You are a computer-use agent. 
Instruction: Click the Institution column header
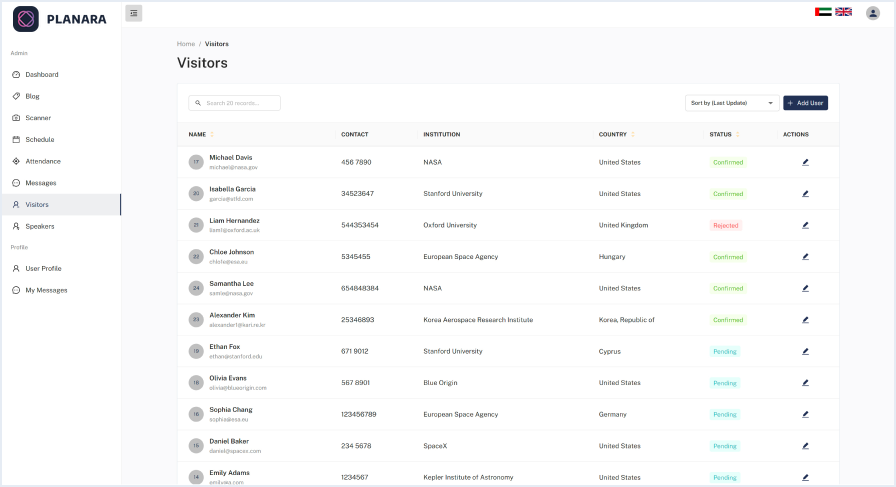coord(441,134)
